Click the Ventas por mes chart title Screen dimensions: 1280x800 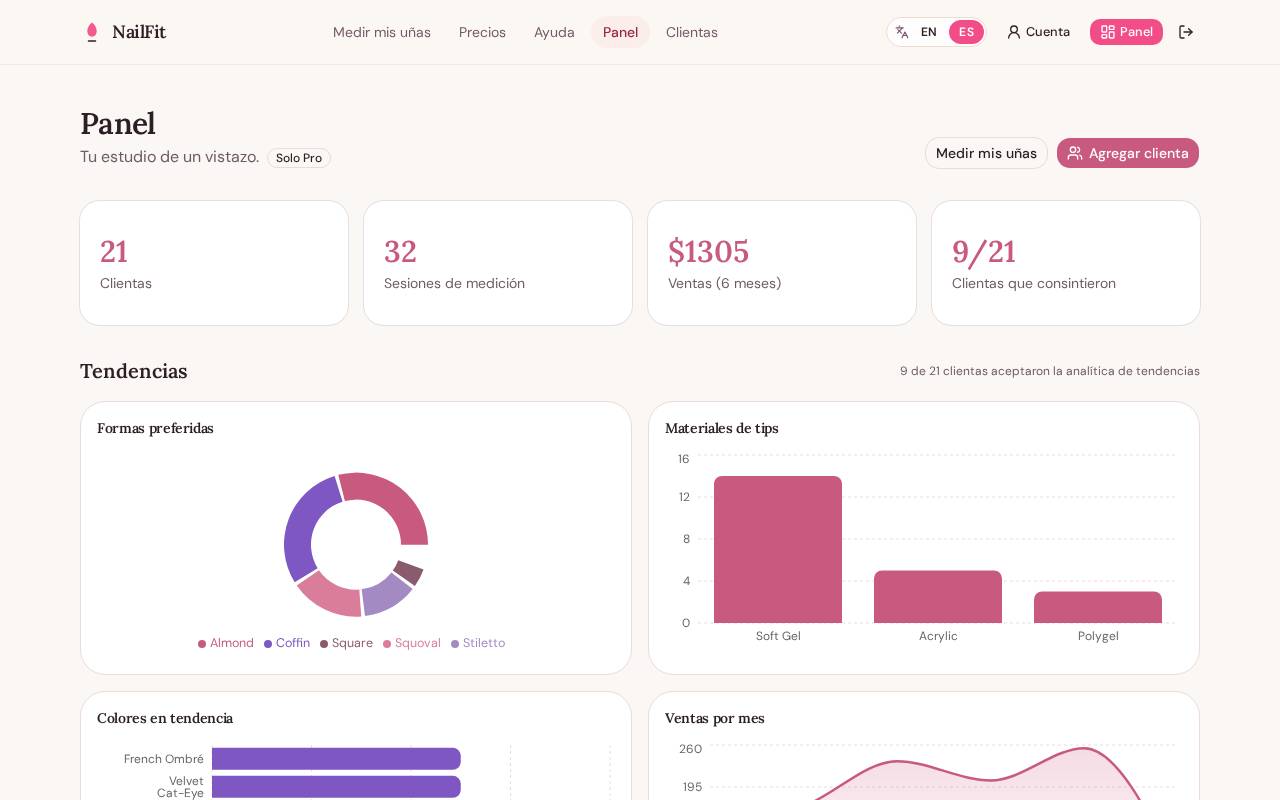pos(715,718)
